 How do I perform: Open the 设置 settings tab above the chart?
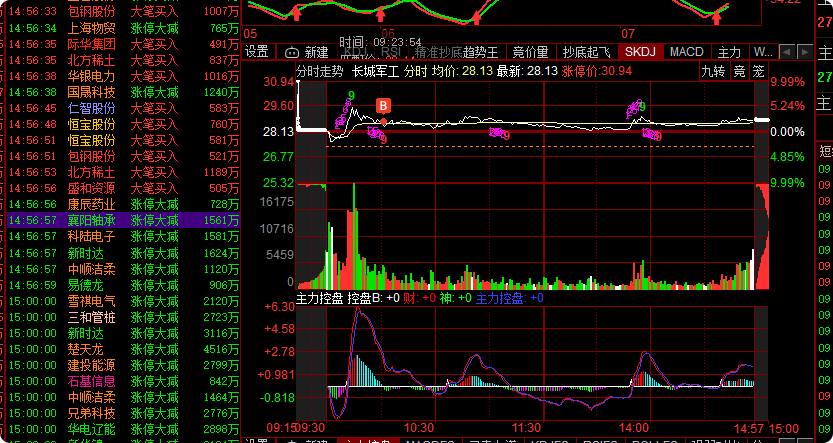click(259, 52)
